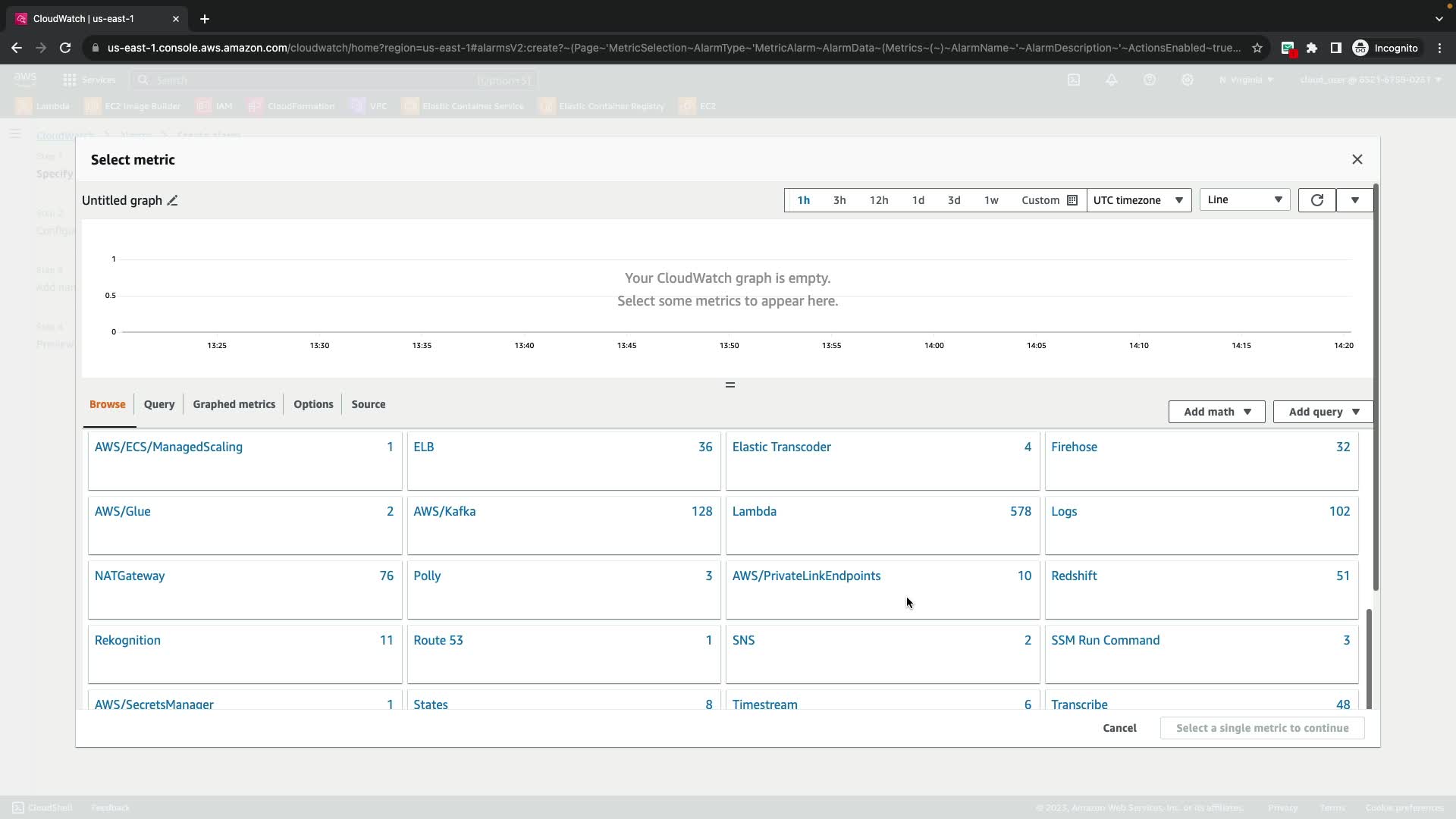The image size is (1456, 819).
Task: Open the browser extensions puzzle icon
Action: [x=1312, y=48]
